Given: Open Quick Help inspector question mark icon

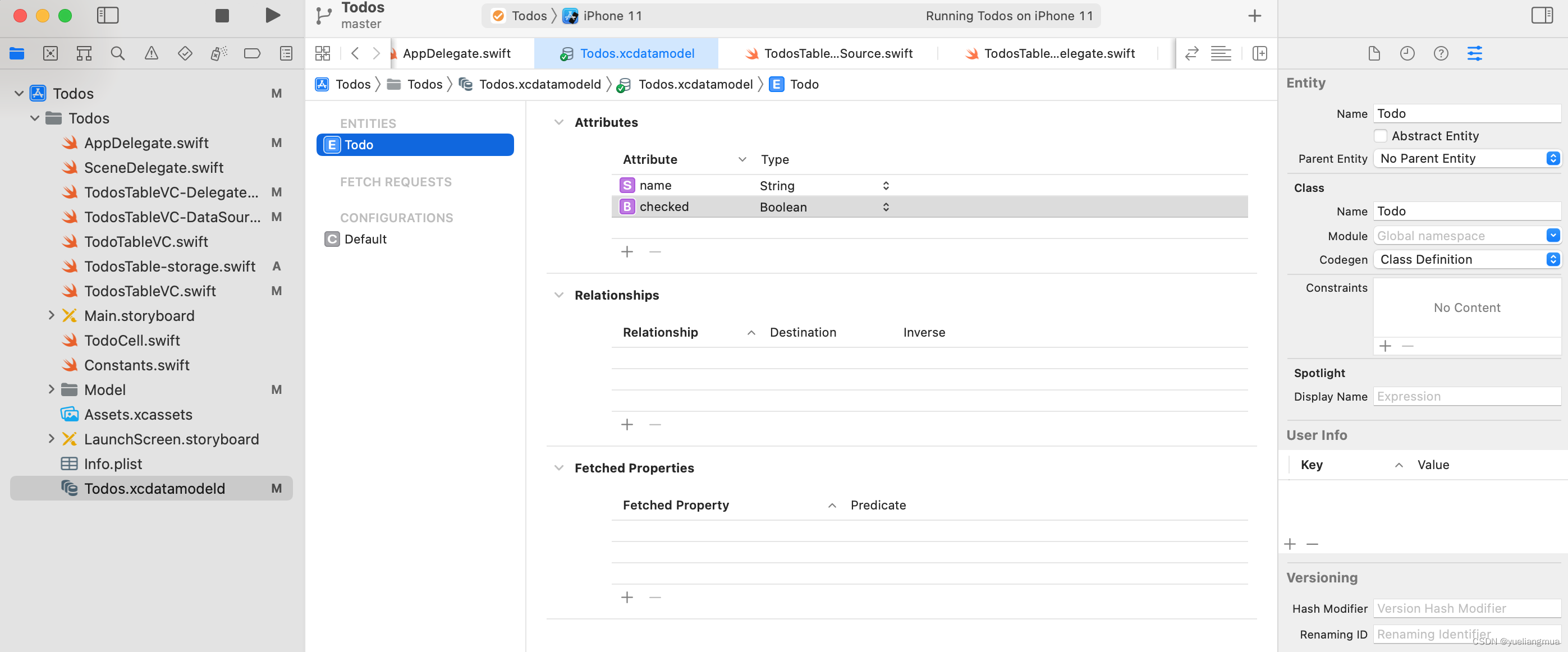Looking at the screenshot, I should (x=1441, y=53).
